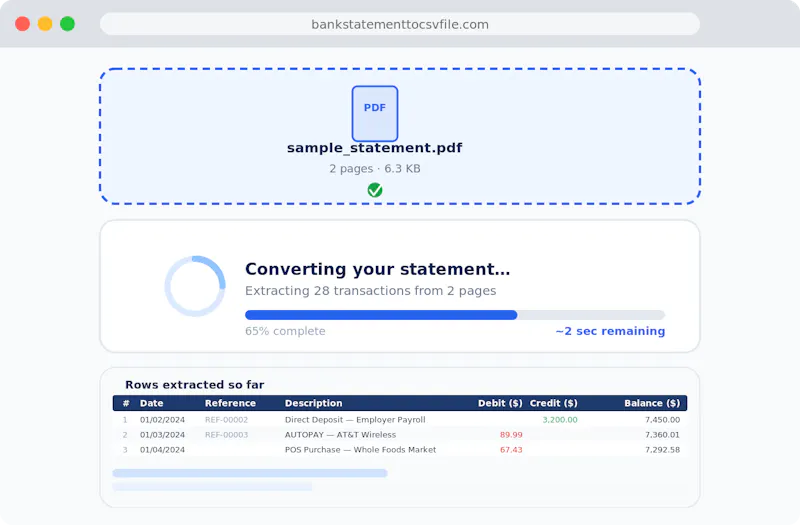Screen dimensions: 800x525
Task: Click the '#' column header
Action: (126, 403)
